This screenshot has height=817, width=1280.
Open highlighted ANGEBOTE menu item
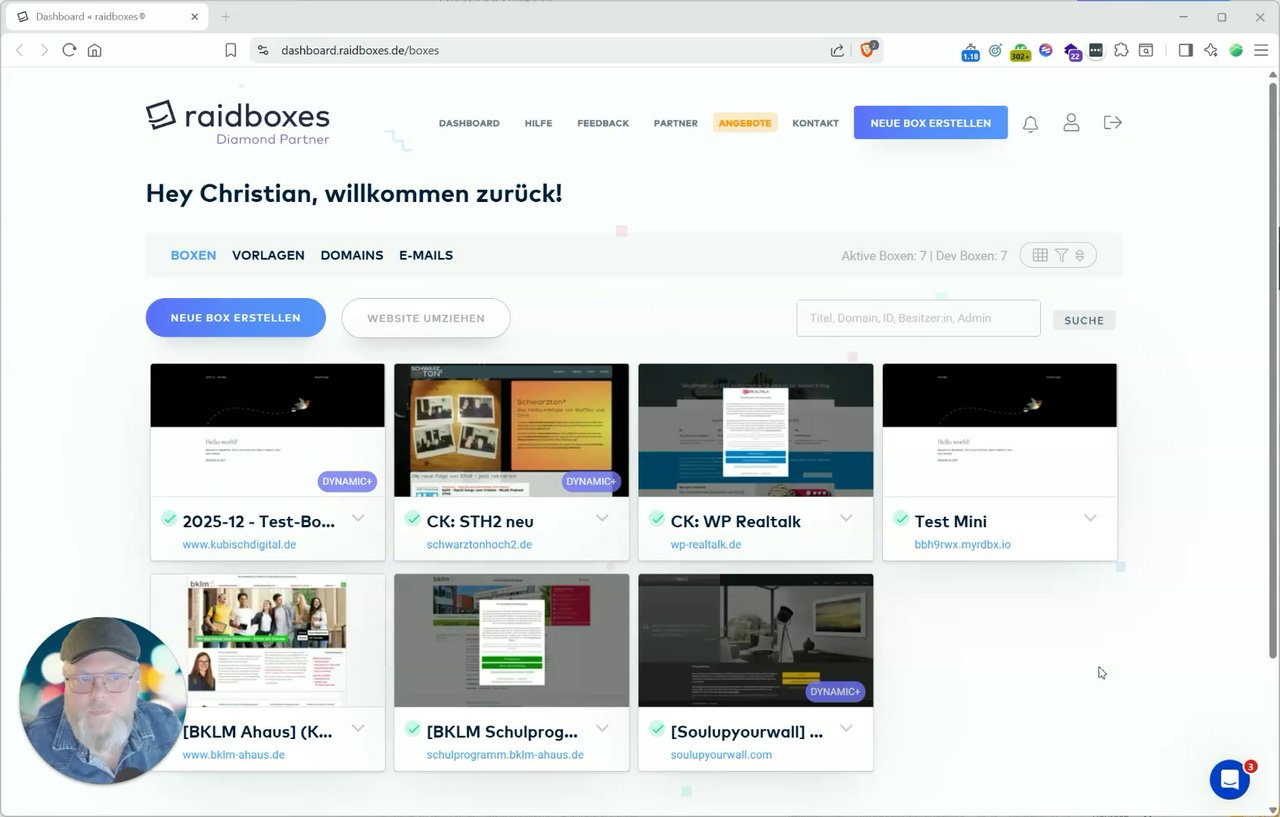tap(745, 123)
